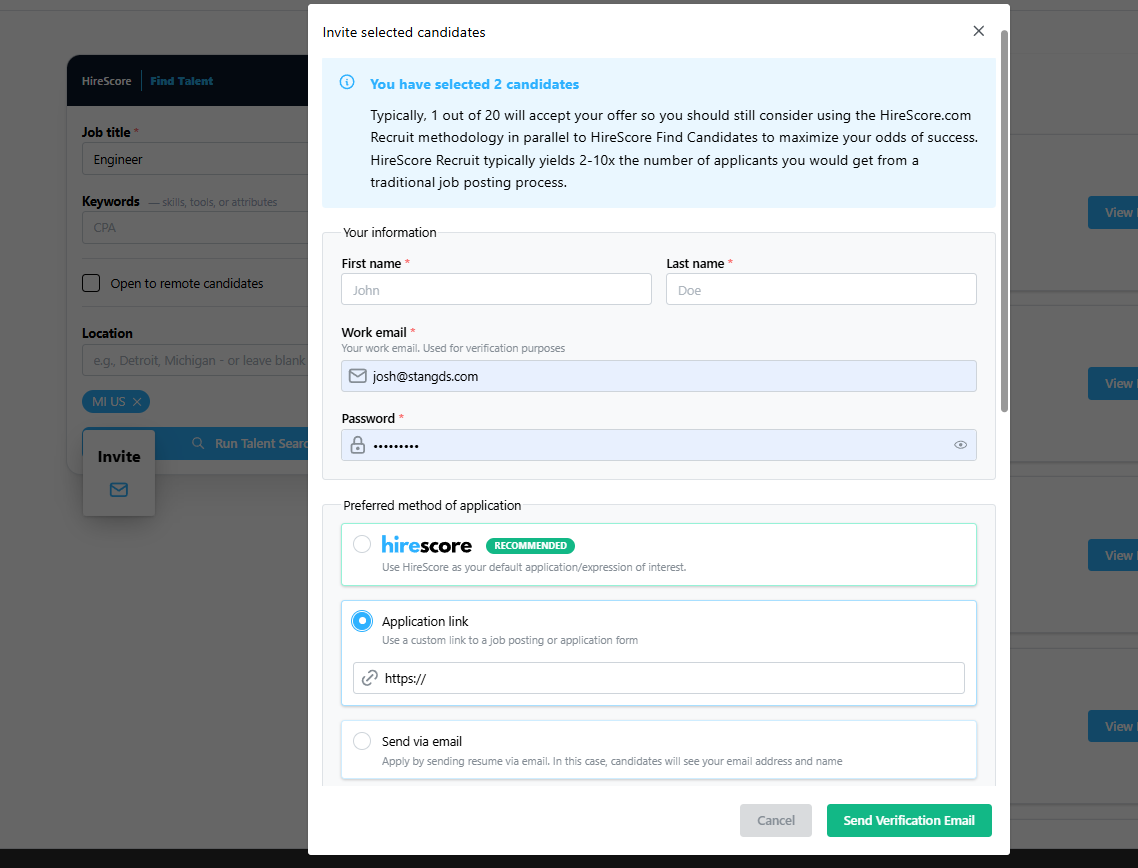
Task: Click into the Password field
Action: point(659,445)
